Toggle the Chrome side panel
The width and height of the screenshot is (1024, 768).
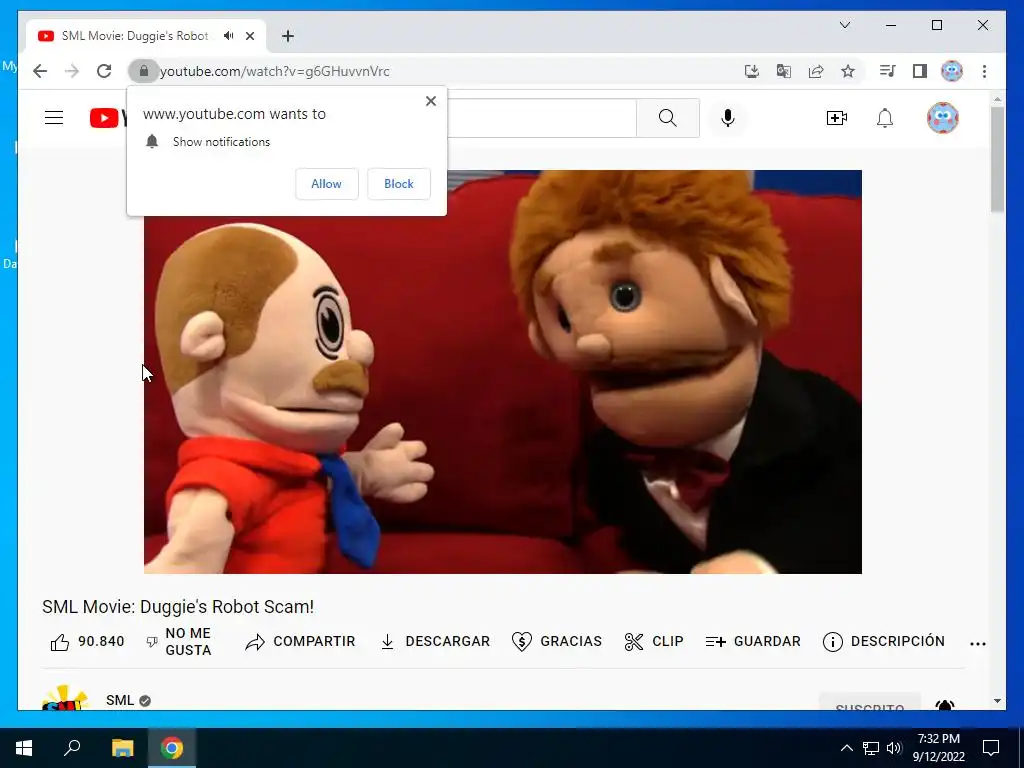[x=920, y=71]
